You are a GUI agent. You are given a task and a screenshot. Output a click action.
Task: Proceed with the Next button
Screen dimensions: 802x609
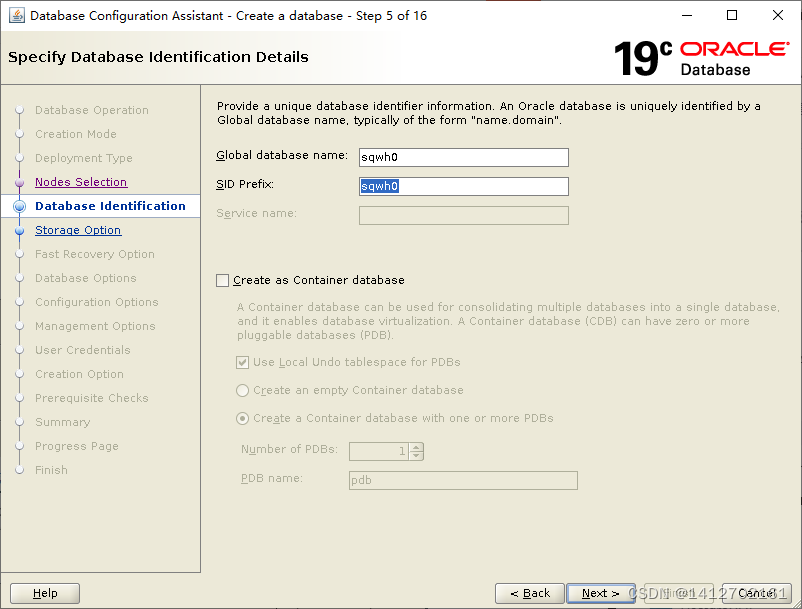[x=601, y=593]
